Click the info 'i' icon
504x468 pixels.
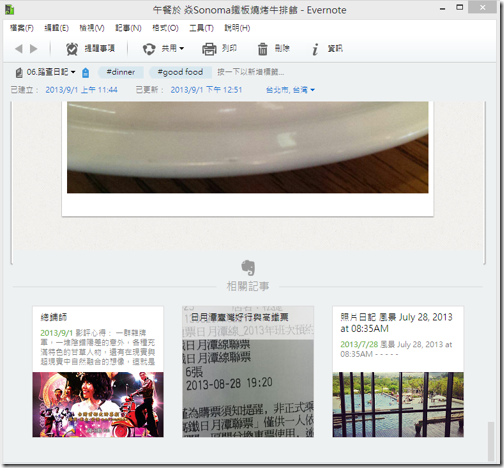[315, 49]
